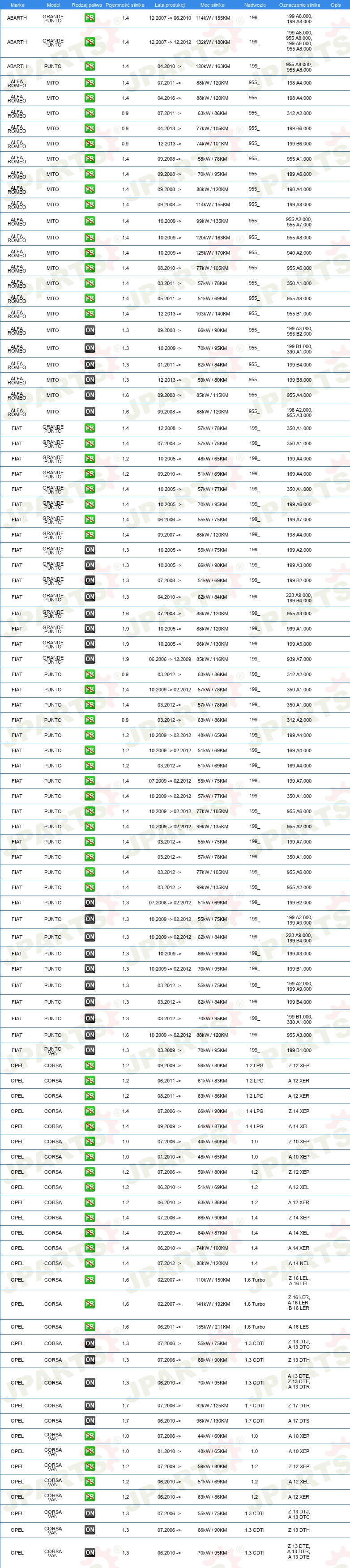Click diesel ON icon for Mito 59kW/80KM
This screenshot has height=1568, width=350.
(x=90, y=380)
